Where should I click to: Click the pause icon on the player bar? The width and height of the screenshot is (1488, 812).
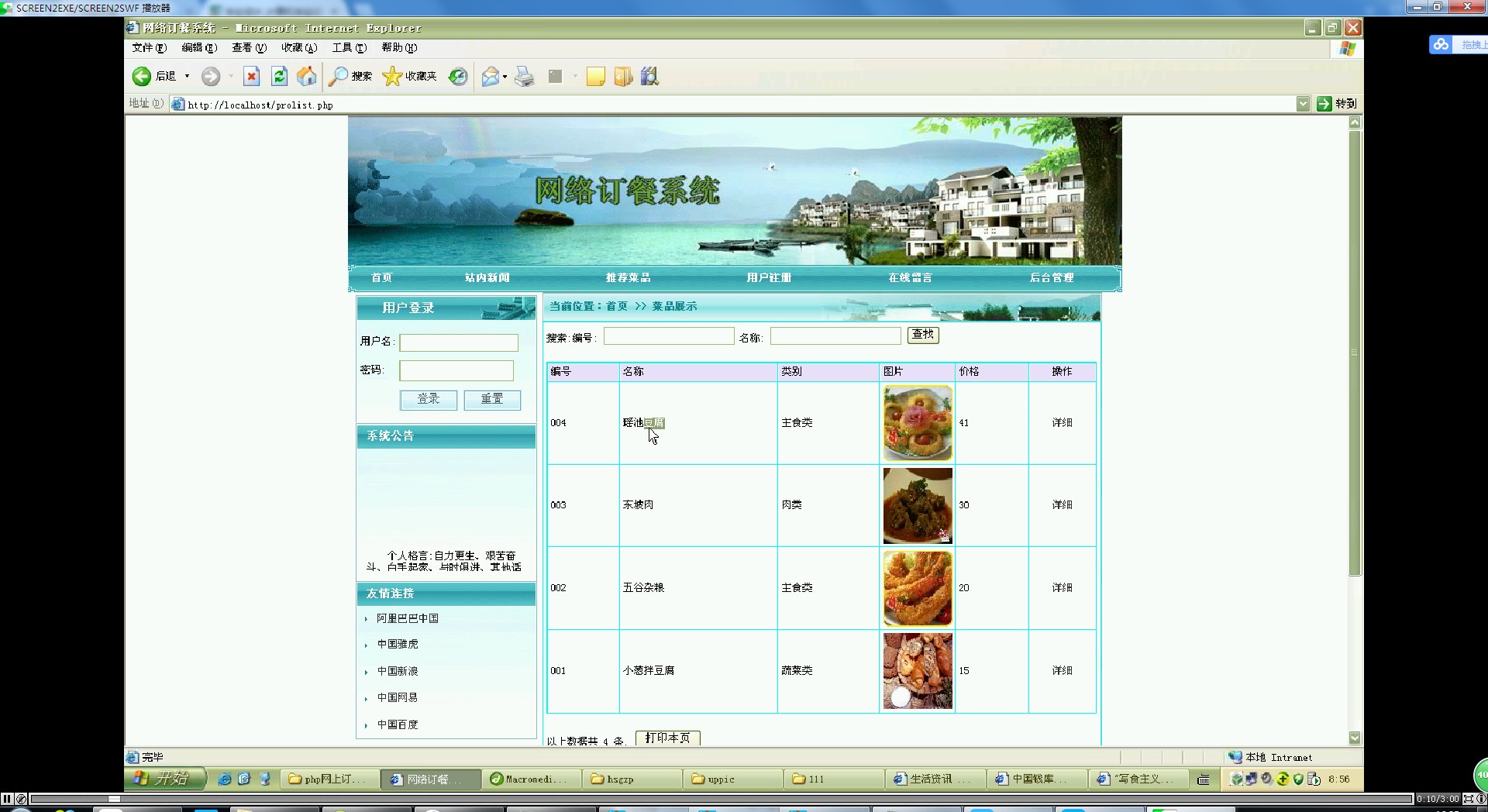pos(7,798)
